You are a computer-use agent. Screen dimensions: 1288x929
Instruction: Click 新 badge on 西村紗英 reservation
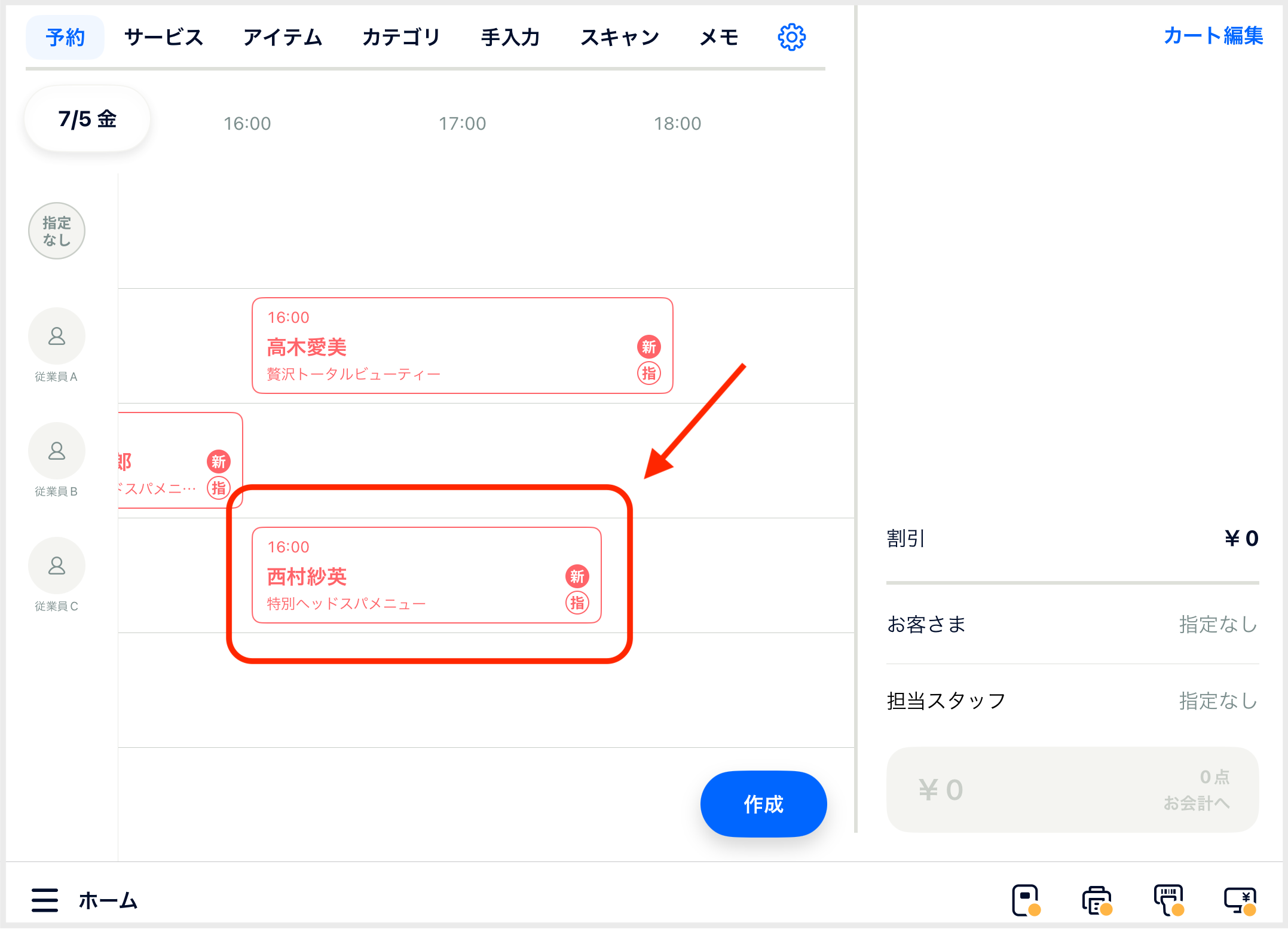click(577, 576)
